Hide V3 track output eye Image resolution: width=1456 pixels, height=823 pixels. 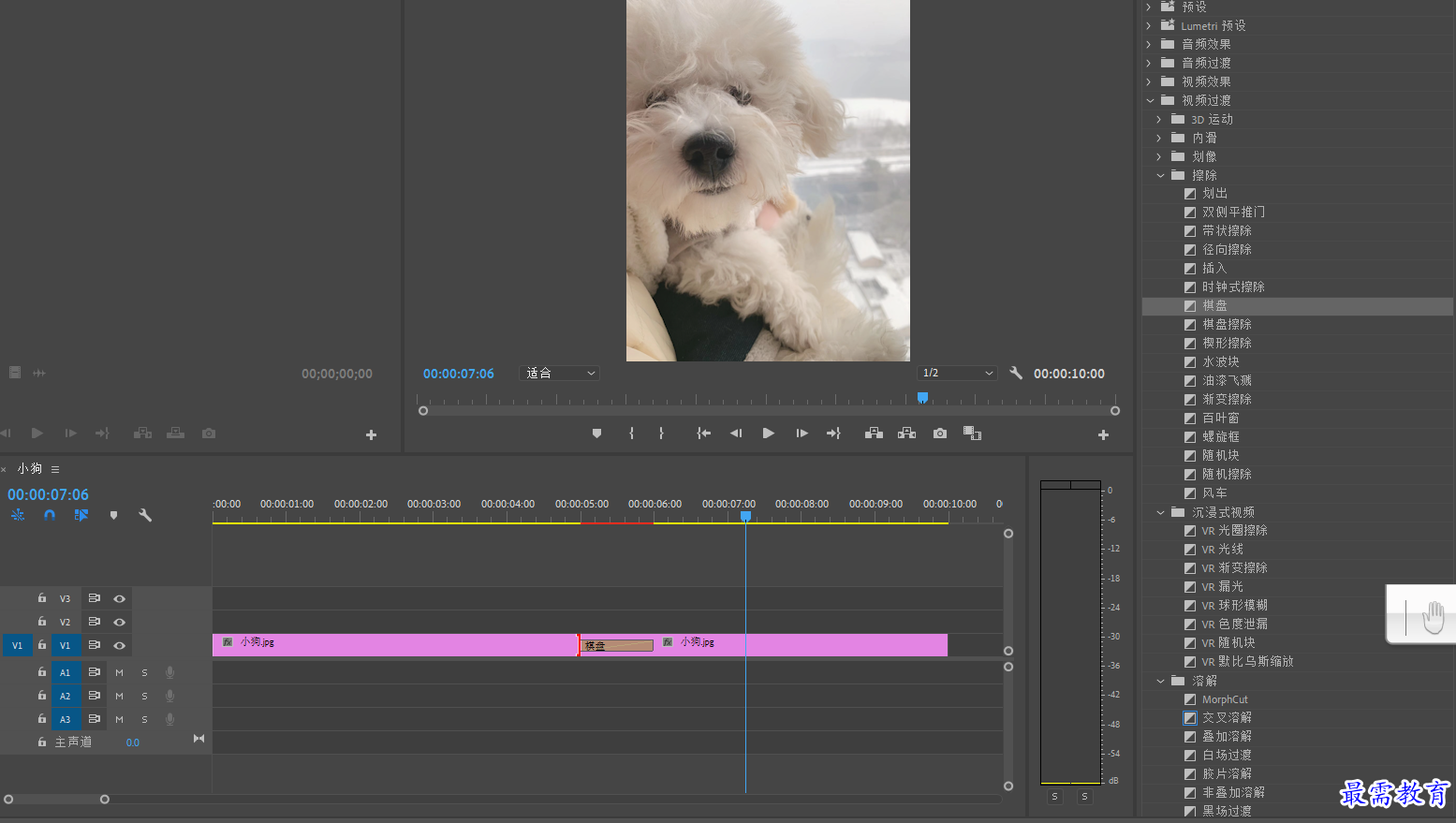click(x=120, y=598)
